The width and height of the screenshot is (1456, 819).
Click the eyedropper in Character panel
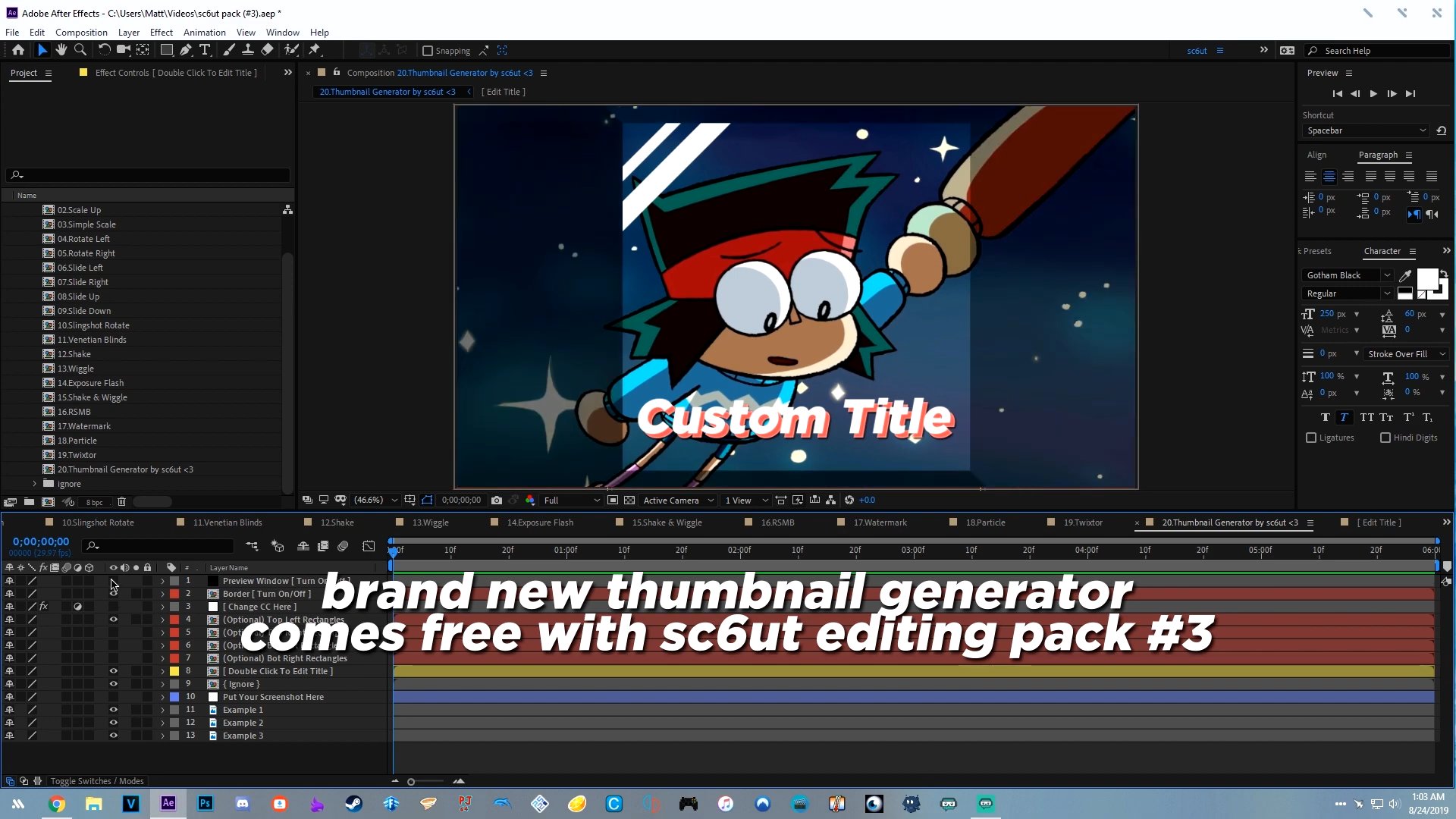(1404, 275)
